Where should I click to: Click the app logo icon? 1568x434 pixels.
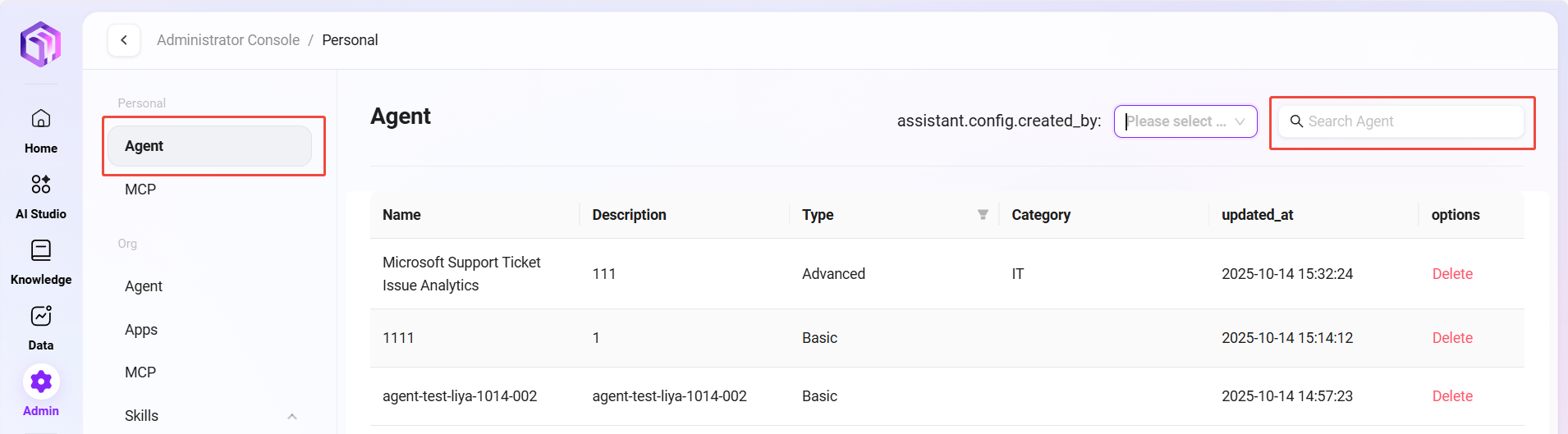click(41, 43)
